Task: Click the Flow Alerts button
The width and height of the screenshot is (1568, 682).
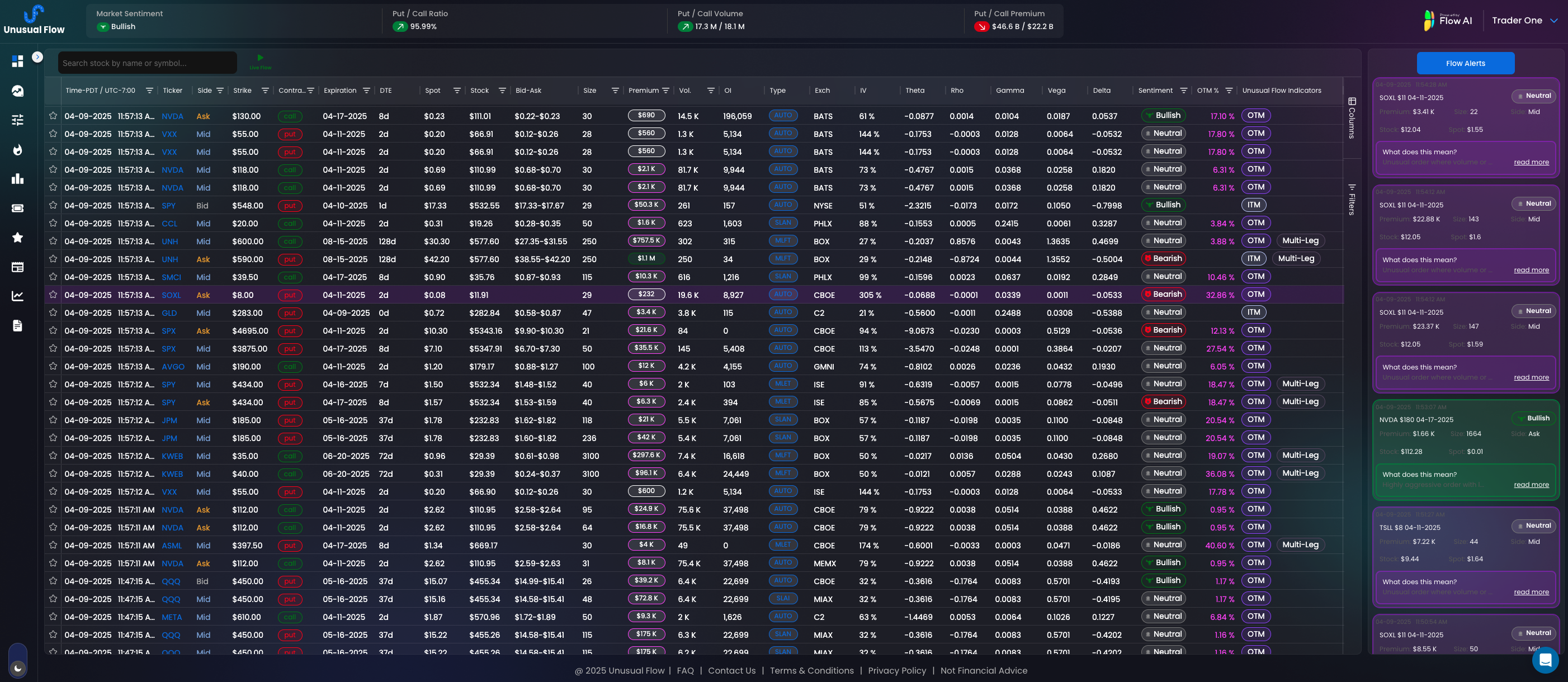Action: 1465,63
